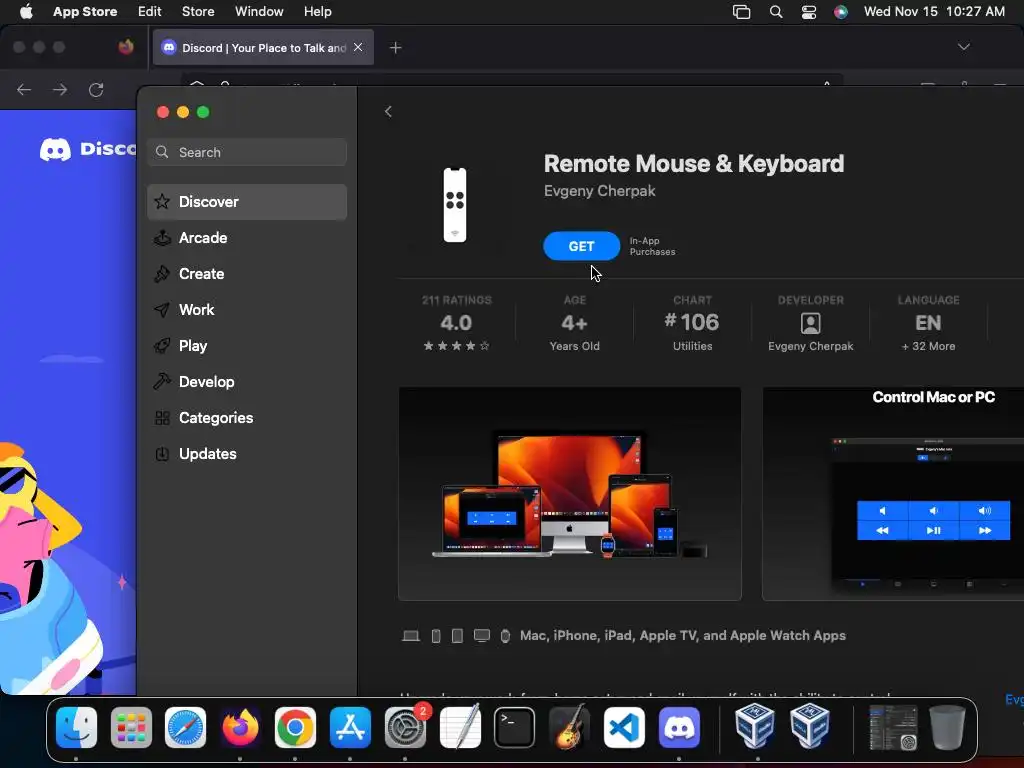Open the Edit menu
Viewport: 1024px width, 768px height.
pos(150,12)
